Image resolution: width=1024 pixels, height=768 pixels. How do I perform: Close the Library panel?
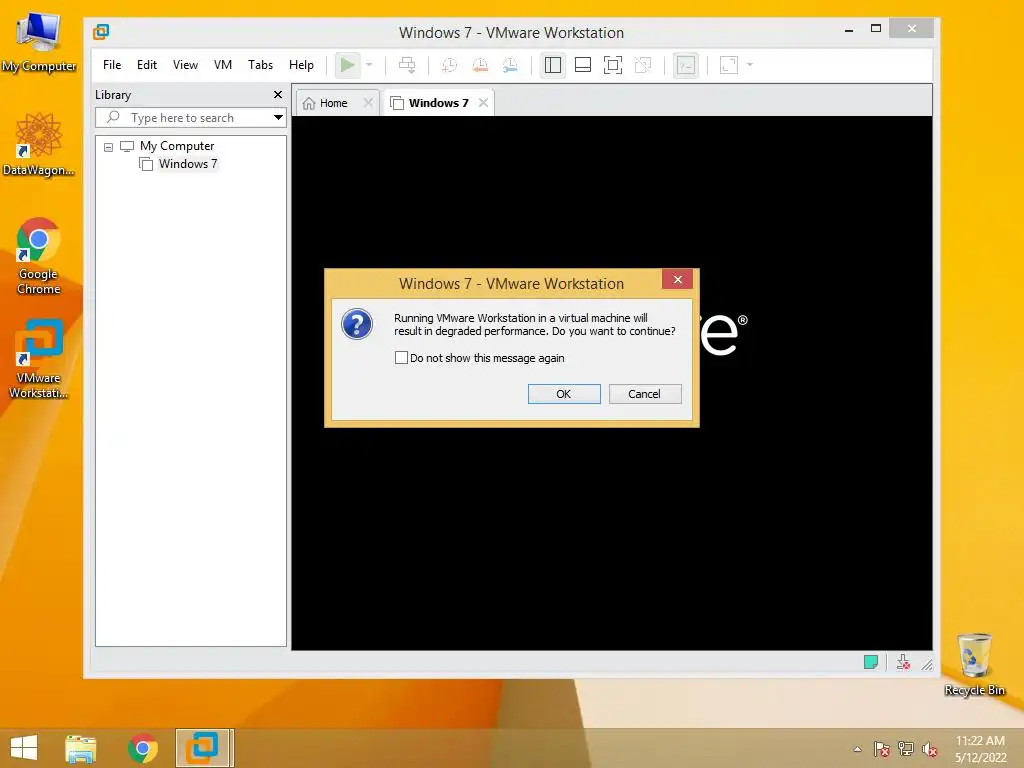(x=278, y=95)
